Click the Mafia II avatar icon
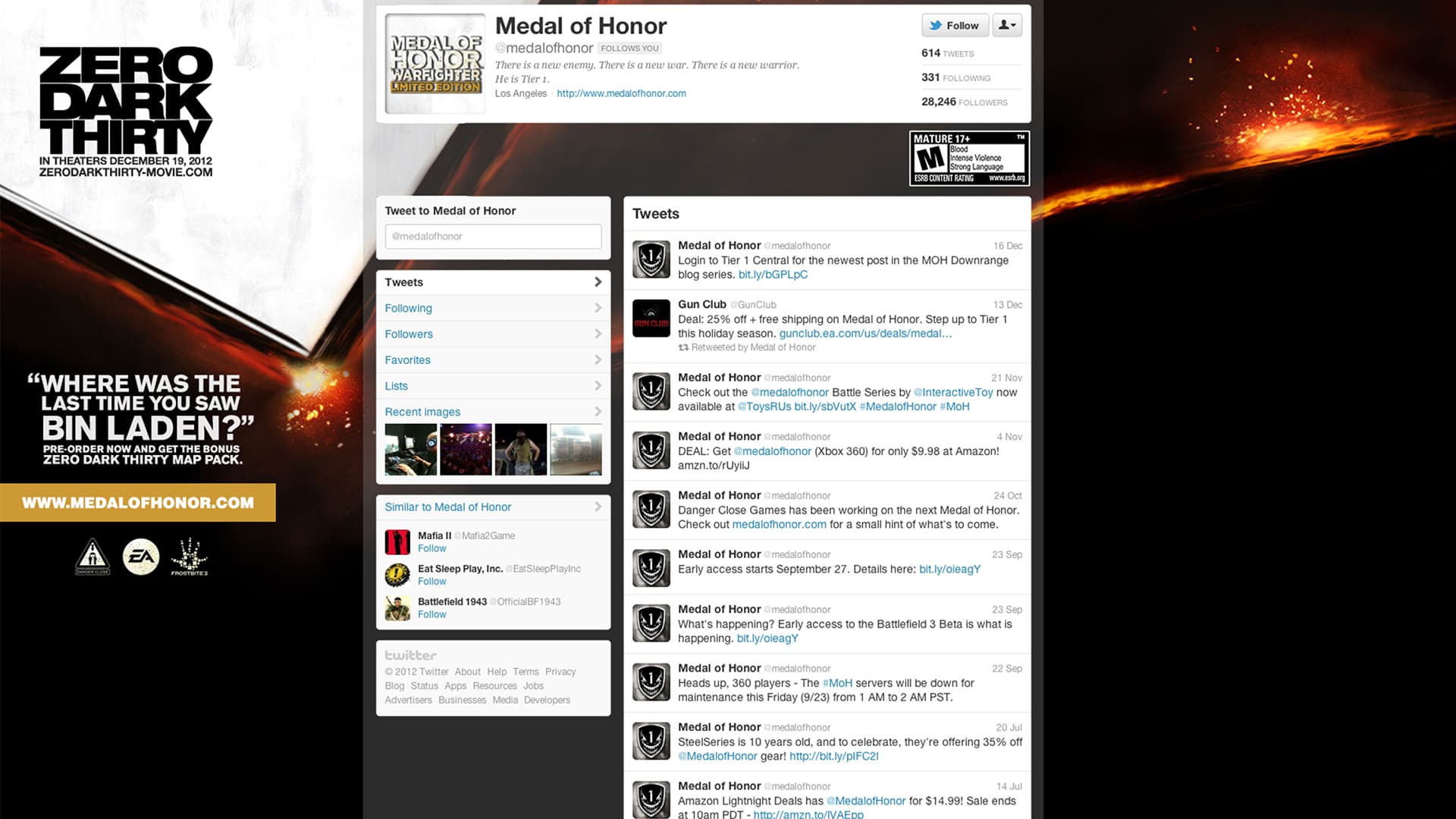The height and width of the screenshot is (819, 1456). [x=397, y=542]
